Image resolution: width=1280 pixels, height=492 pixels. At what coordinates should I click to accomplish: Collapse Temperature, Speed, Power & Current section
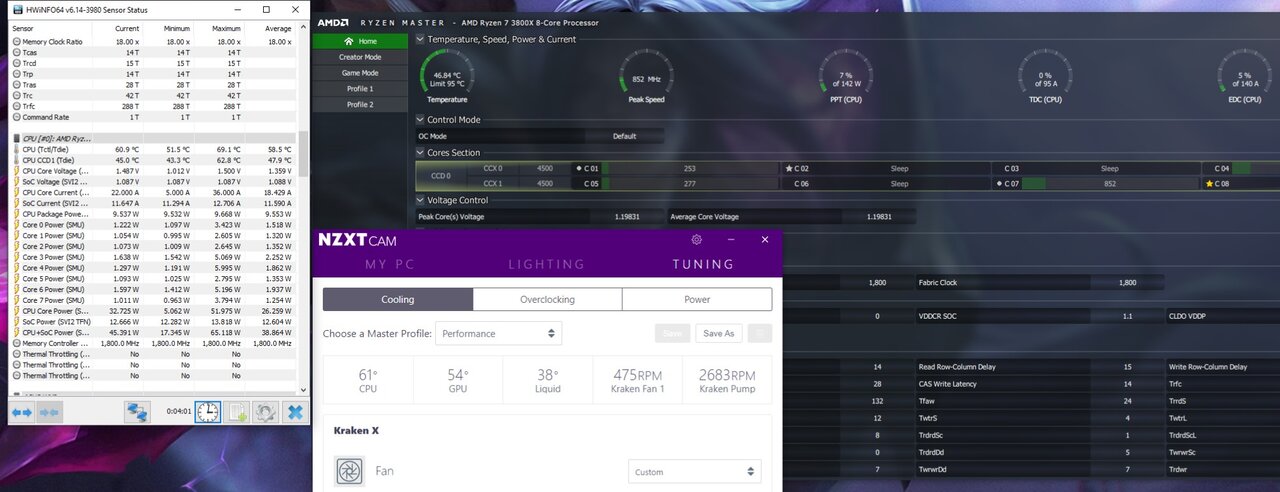pos(420,39)
